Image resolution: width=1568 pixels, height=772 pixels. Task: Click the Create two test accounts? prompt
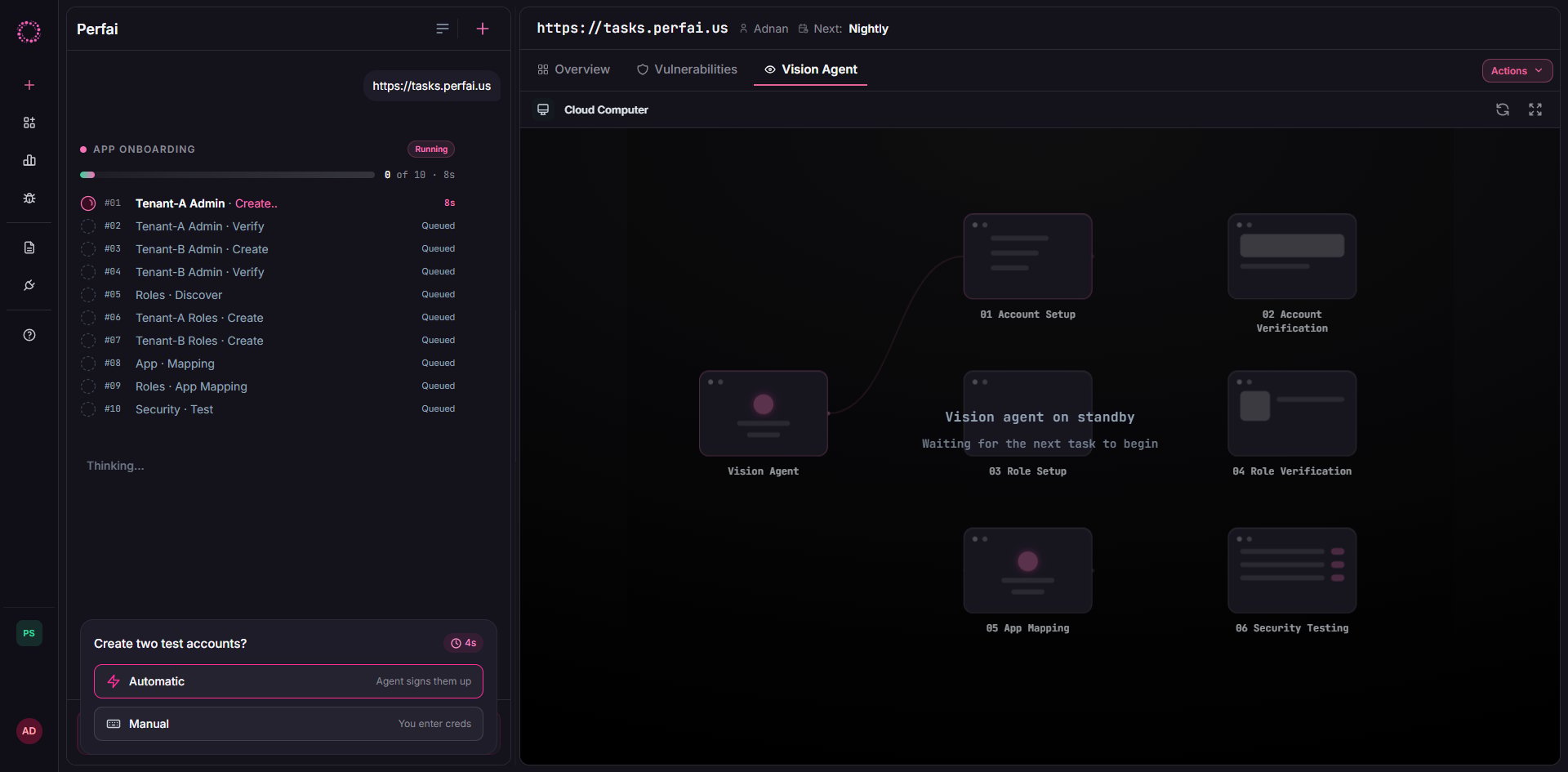170,644
